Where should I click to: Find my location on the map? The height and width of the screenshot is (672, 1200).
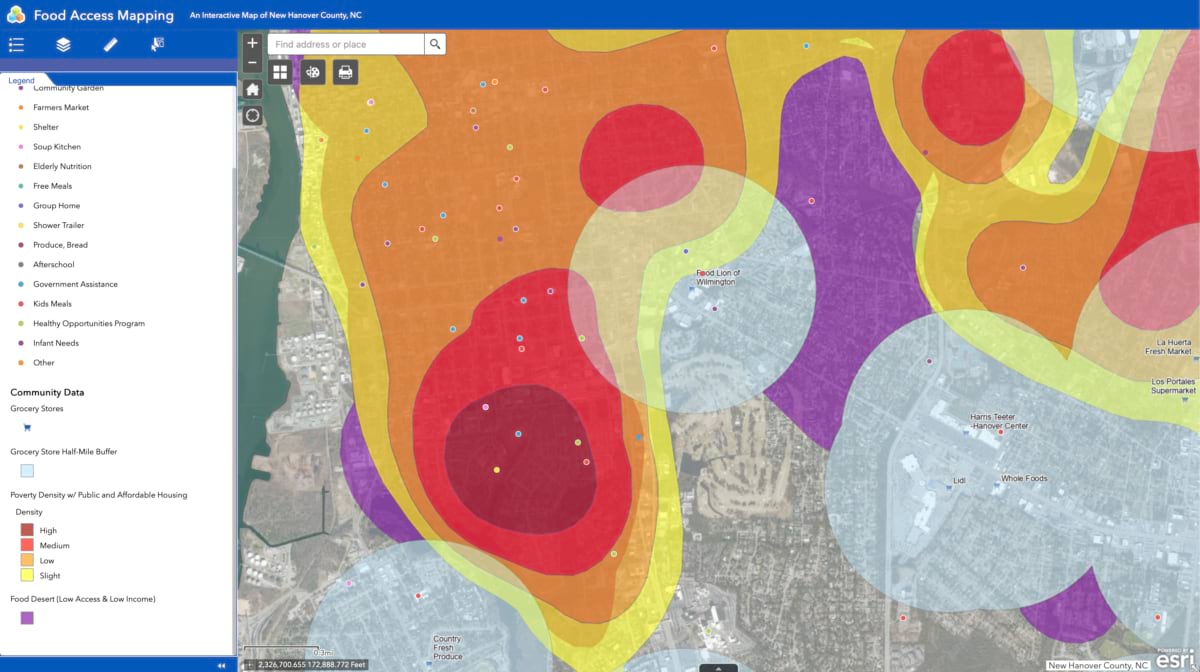point(252,115)
